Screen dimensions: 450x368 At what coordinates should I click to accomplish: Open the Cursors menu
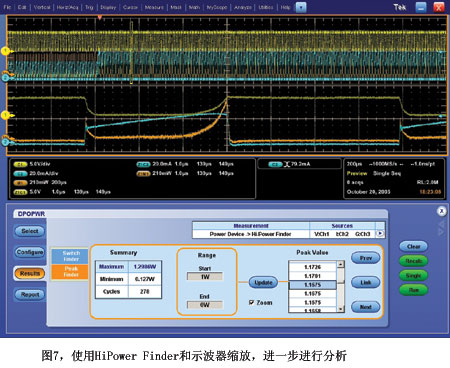(130, 7)
